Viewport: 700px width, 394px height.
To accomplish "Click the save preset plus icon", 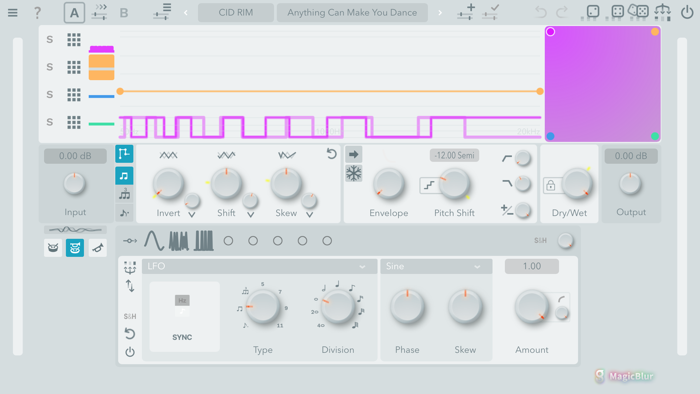I will click(466, 12).
